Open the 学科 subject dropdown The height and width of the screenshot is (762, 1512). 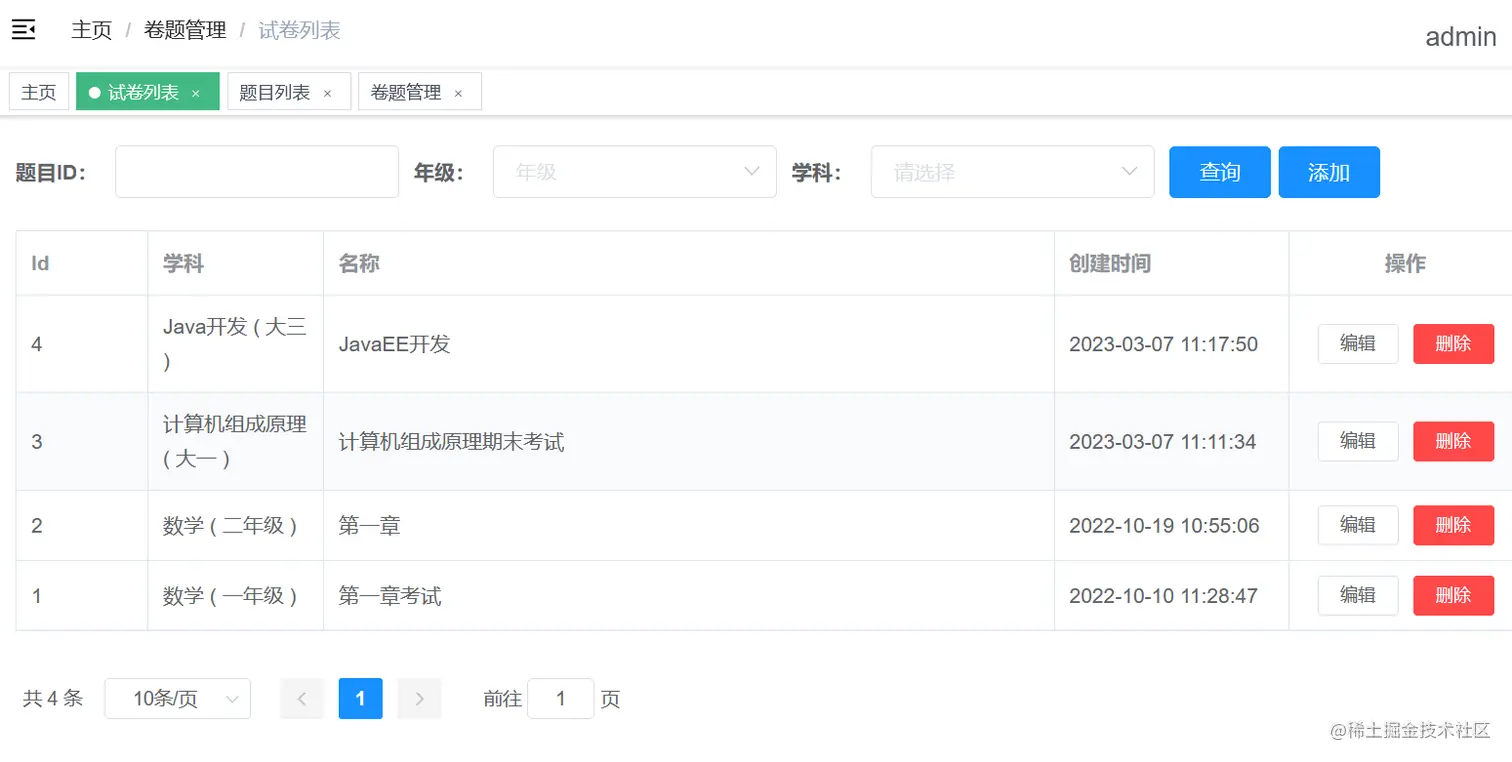pos(1011,172)
